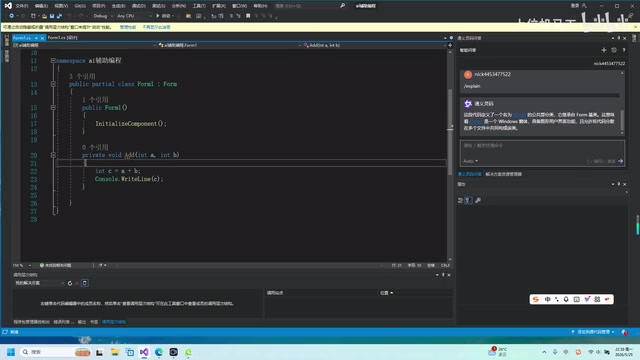640x360 pixels.
Task: Toggle the details pane icon in Call Hierarchy
Action: click(x=84, y=283)
